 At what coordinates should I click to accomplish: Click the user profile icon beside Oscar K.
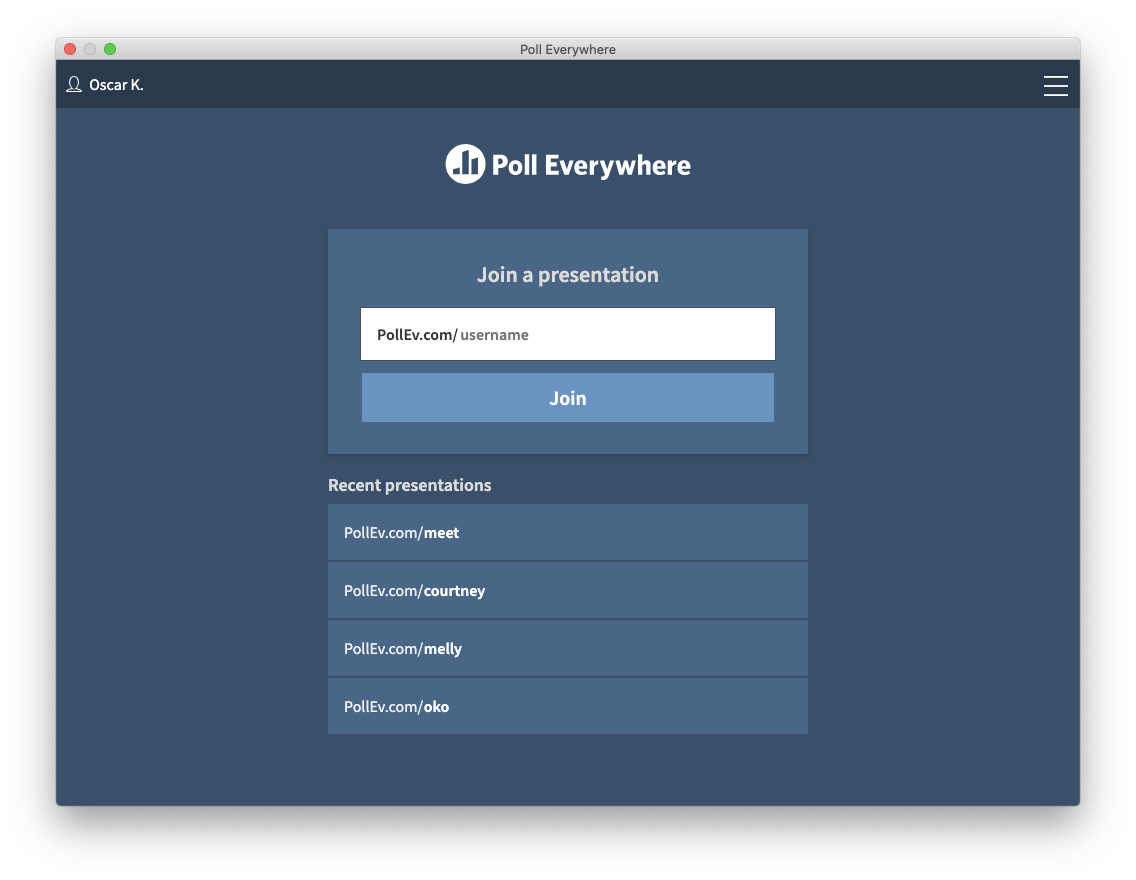click(74, 85)
